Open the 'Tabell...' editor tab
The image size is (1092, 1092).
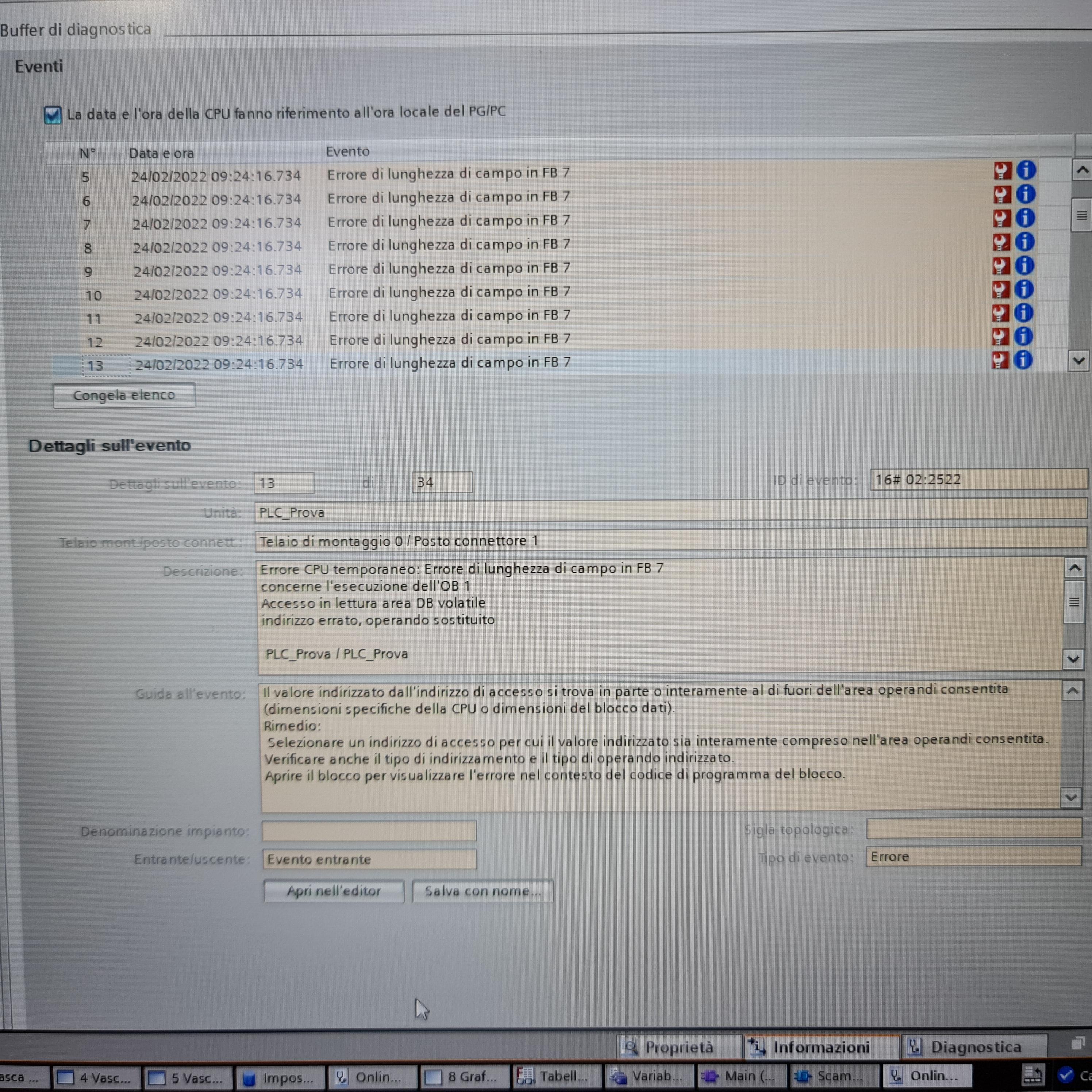coord(557,1076)
